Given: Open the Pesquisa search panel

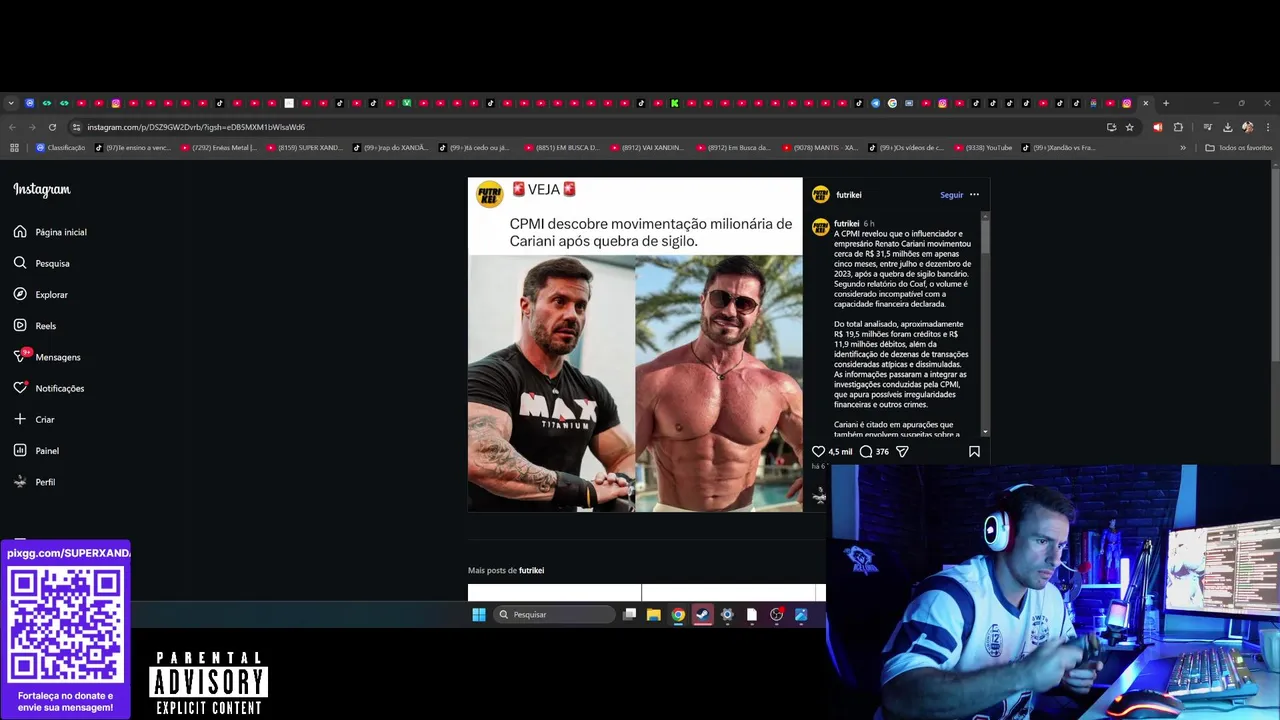Looking at the screenshot, I should (x=42, y=263).
